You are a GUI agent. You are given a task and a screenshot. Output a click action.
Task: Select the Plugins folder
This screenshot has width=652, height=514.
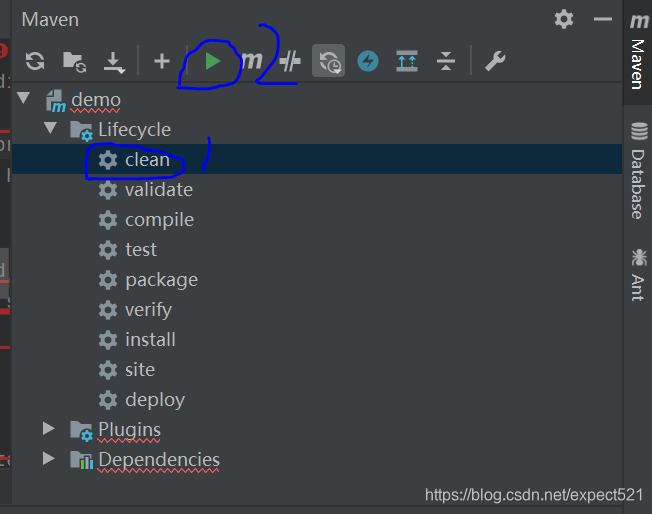click(129, 430)
